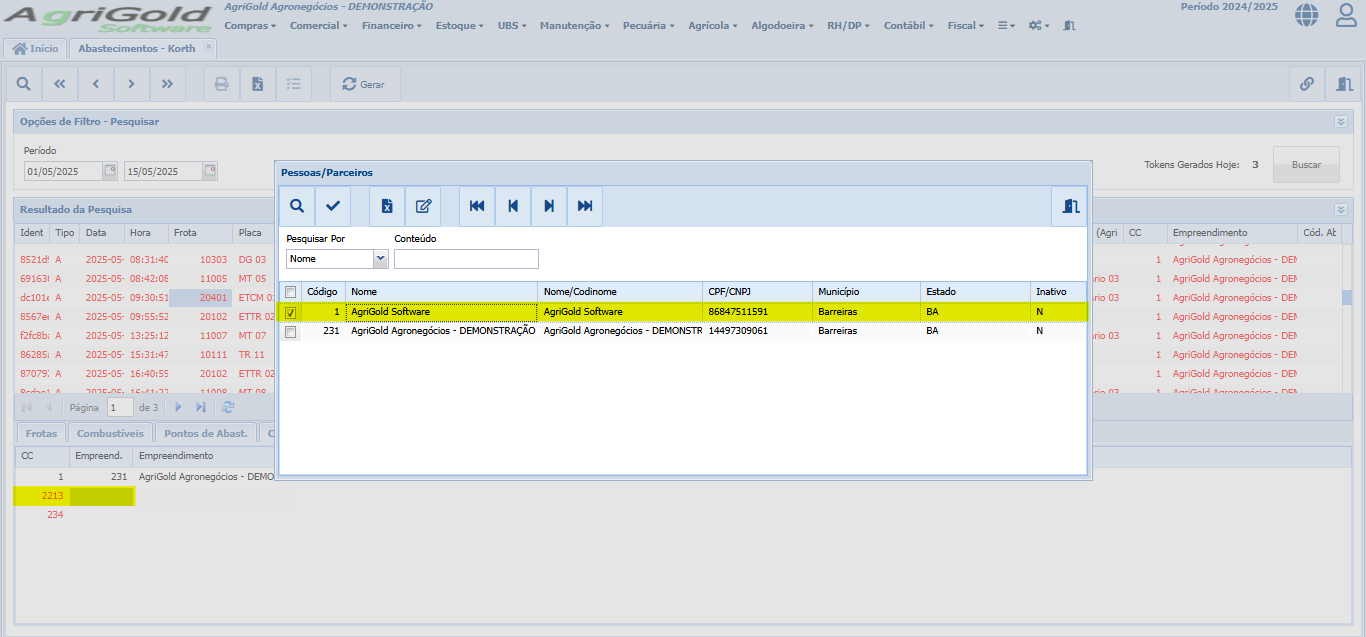Open the Estoque menu

(460, 25)
